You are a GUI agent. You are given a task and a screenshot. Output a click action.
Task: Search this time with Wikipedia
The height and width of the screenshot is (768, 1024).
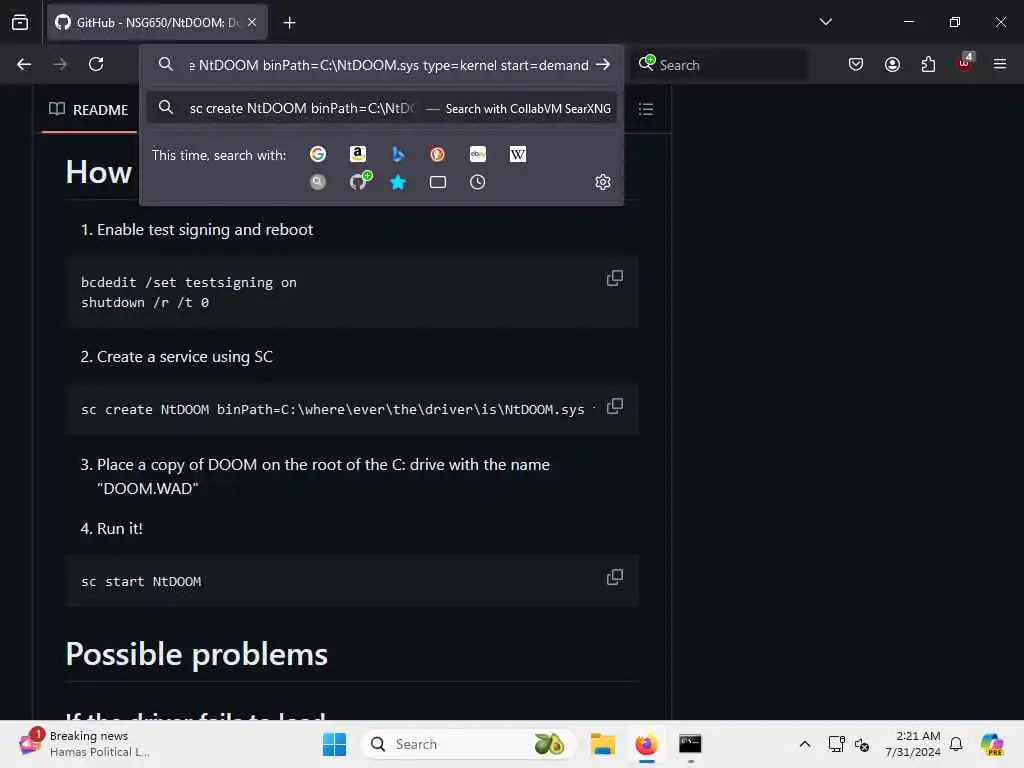point(518,154)
